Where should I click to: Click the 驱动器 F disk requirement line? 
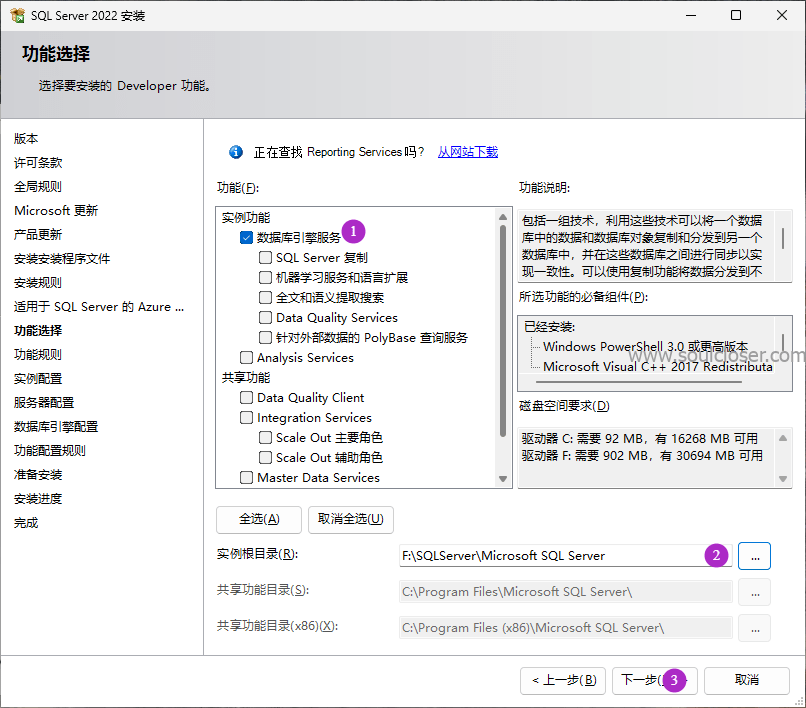pyautogui.click(x=642, y=456)
